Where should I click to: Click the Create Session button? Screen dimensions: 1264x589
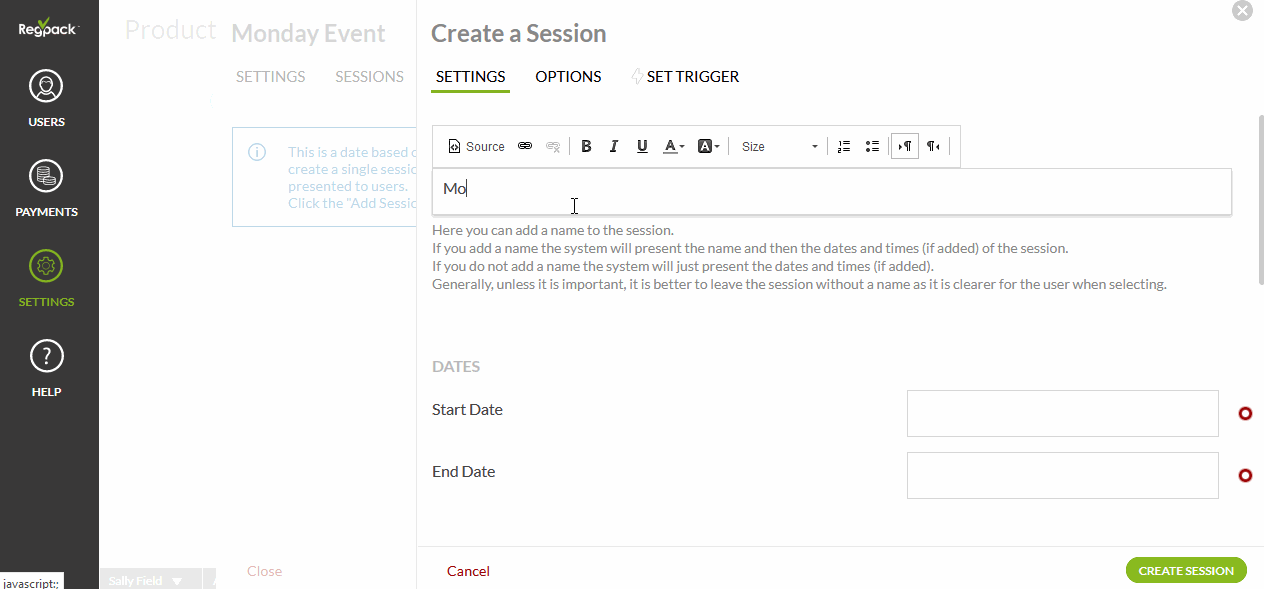point(1186,571)
